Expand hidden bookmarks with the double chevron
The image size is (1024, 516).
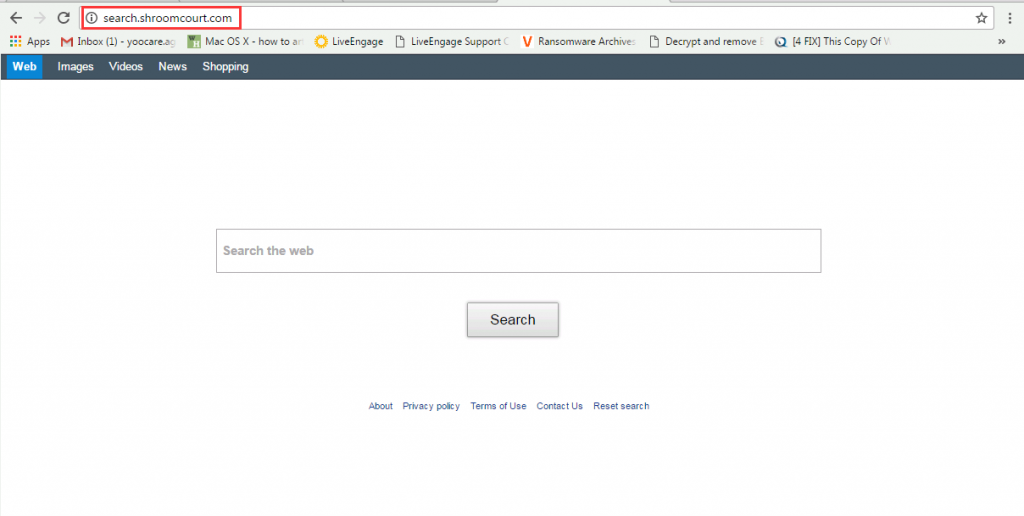click(x=1002, y=41)
